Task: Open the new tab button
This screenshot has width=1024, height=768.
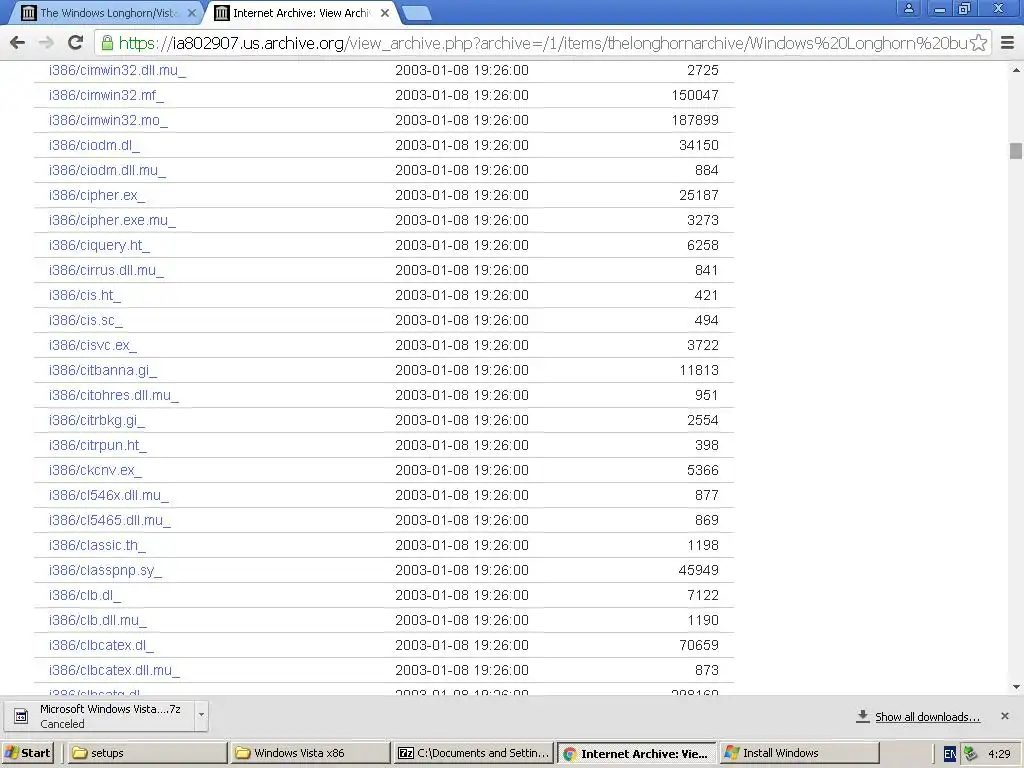Action: coord(415,12)
